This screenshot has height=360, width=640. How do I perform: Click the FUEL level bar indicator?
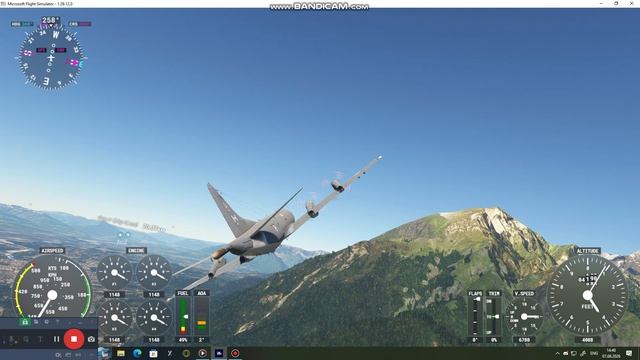[183, 316]
